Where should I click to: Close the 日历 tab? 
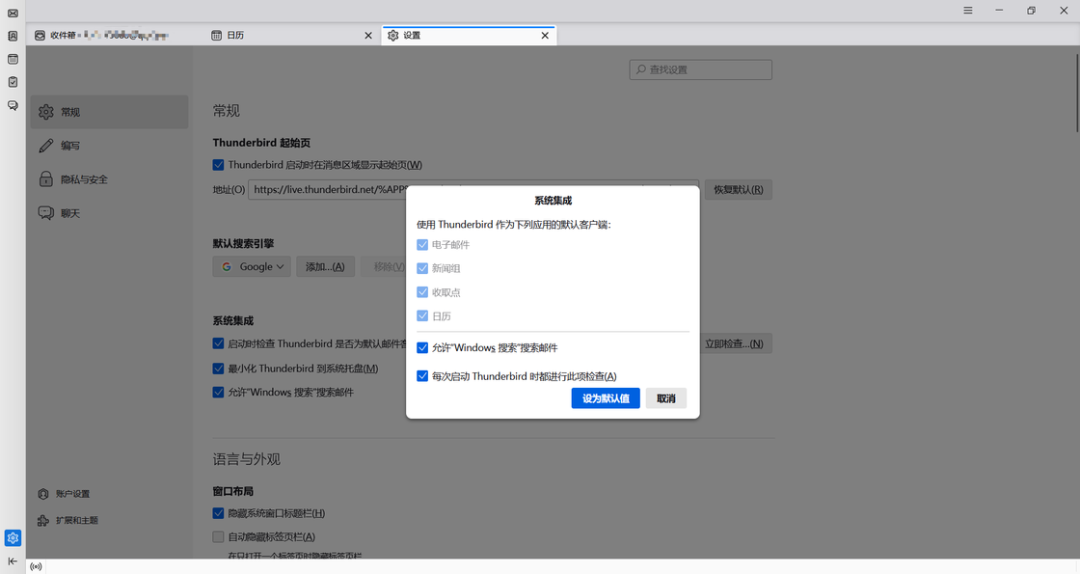pos(368,35)
